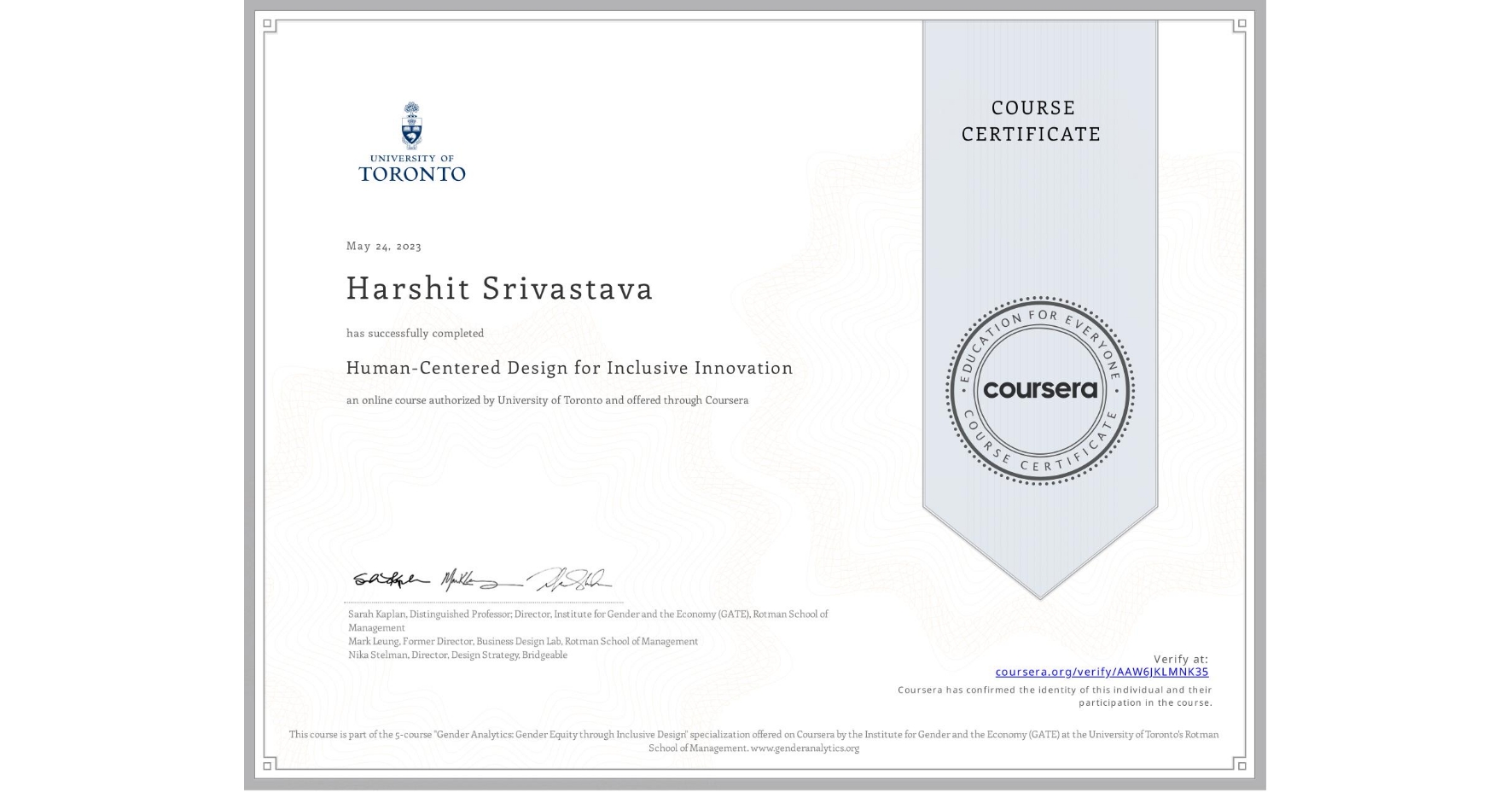Viewport: 1512px width, 792px height.
Task: Select the course title Human-Centered Design text
Action: click(x=569, y=368)
